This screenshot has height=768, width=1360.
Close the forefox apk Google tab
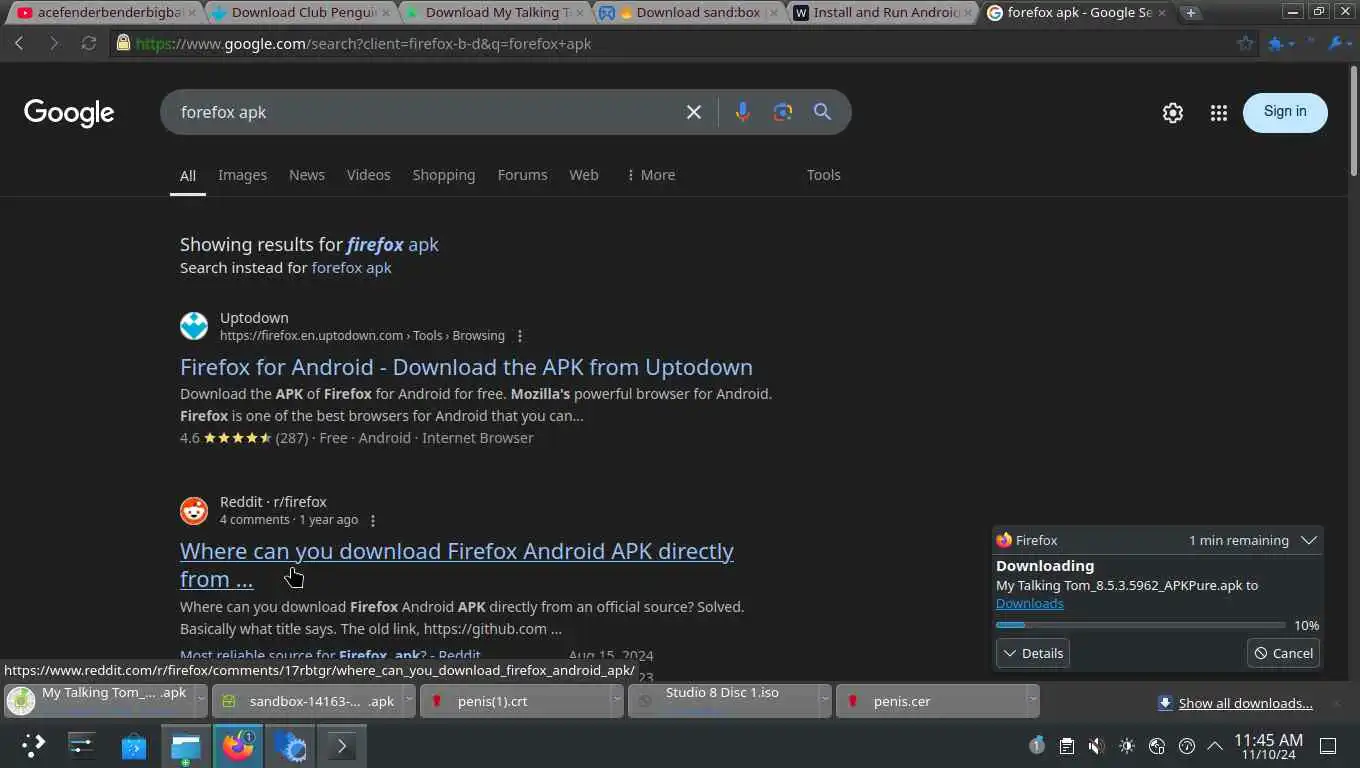1161,13
